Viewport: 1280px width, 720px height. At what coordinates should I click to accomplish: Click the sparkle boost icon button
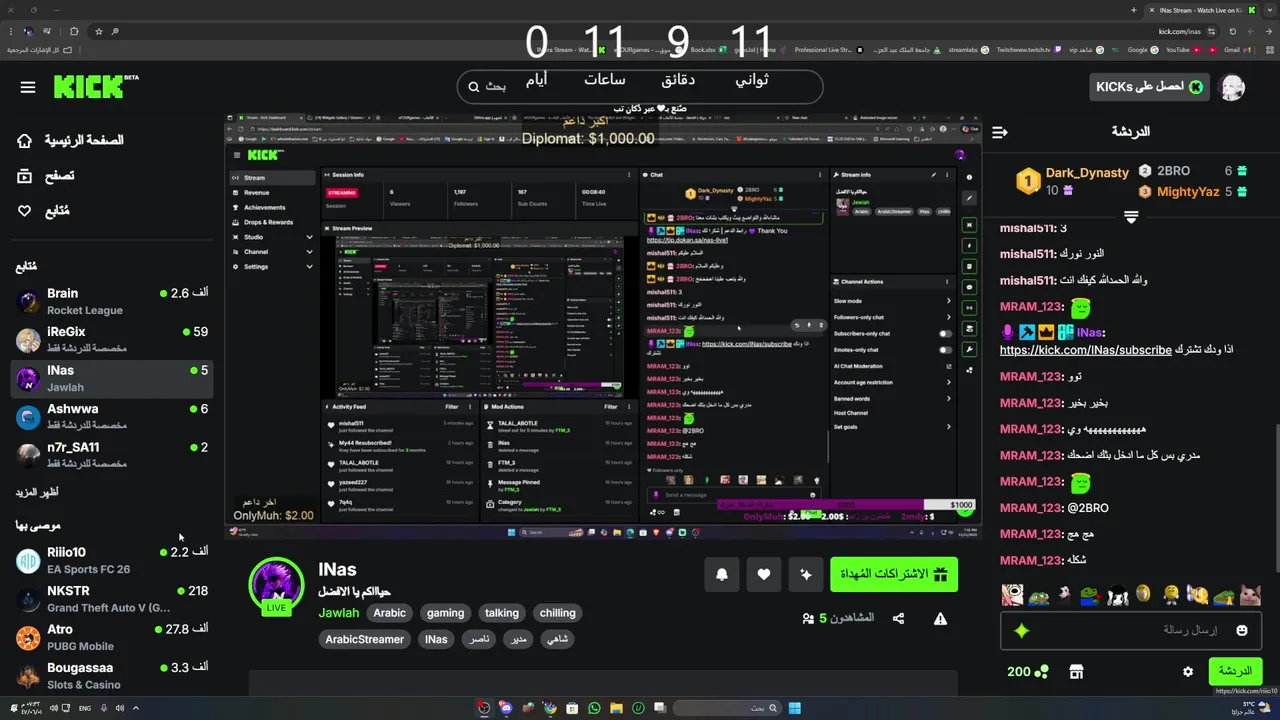[x=806, y=574]
